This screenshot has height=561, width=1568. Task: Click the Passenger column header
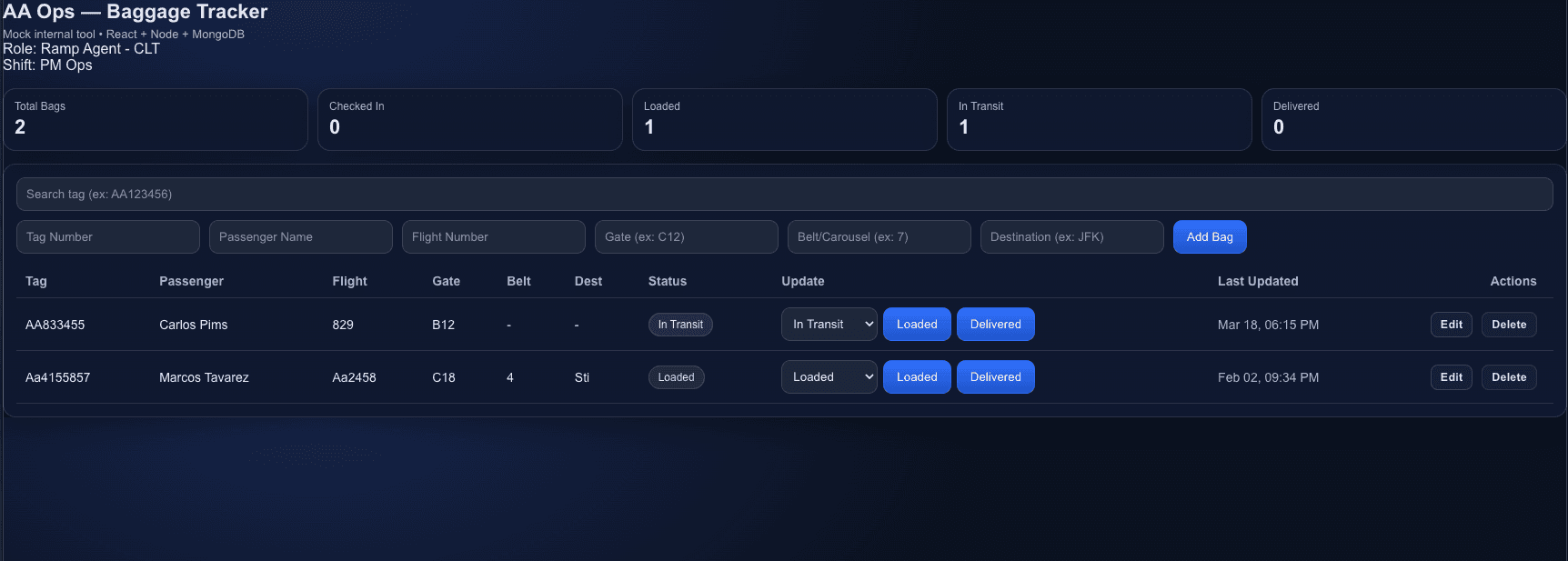point(191,281)
